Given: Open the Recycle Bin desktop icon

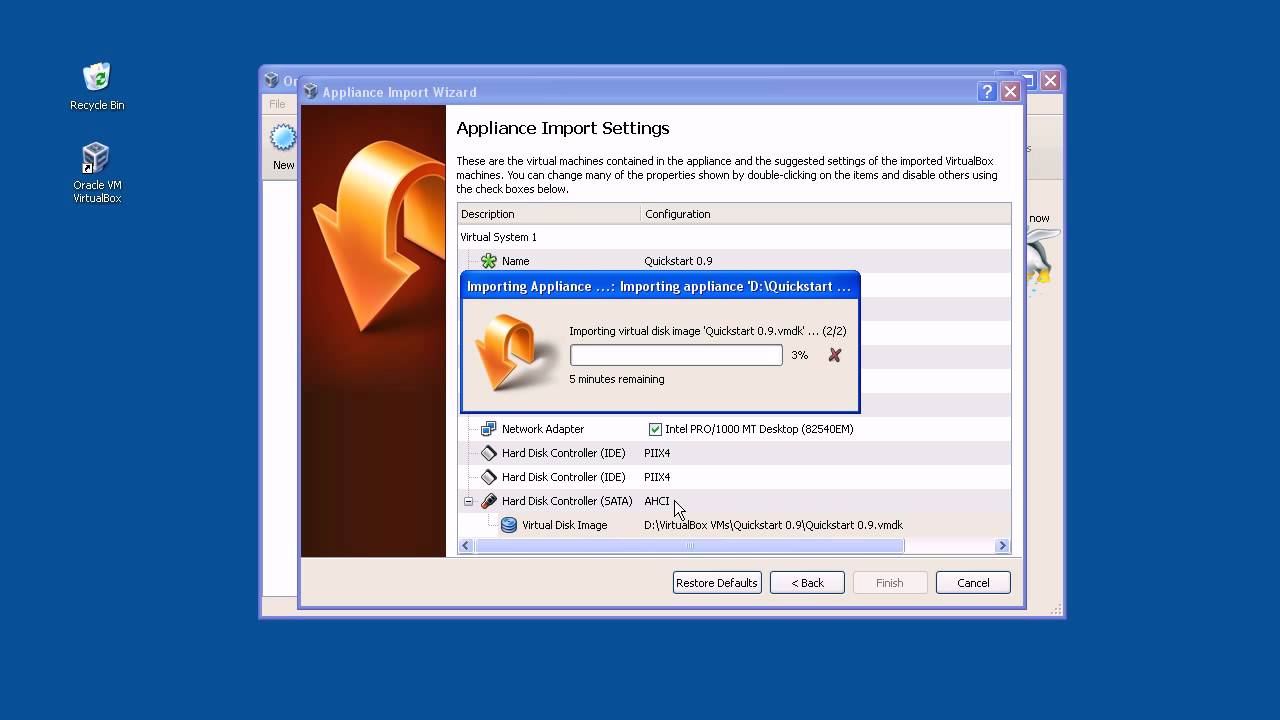Looking at the screenshot, I should coord(97,86).
